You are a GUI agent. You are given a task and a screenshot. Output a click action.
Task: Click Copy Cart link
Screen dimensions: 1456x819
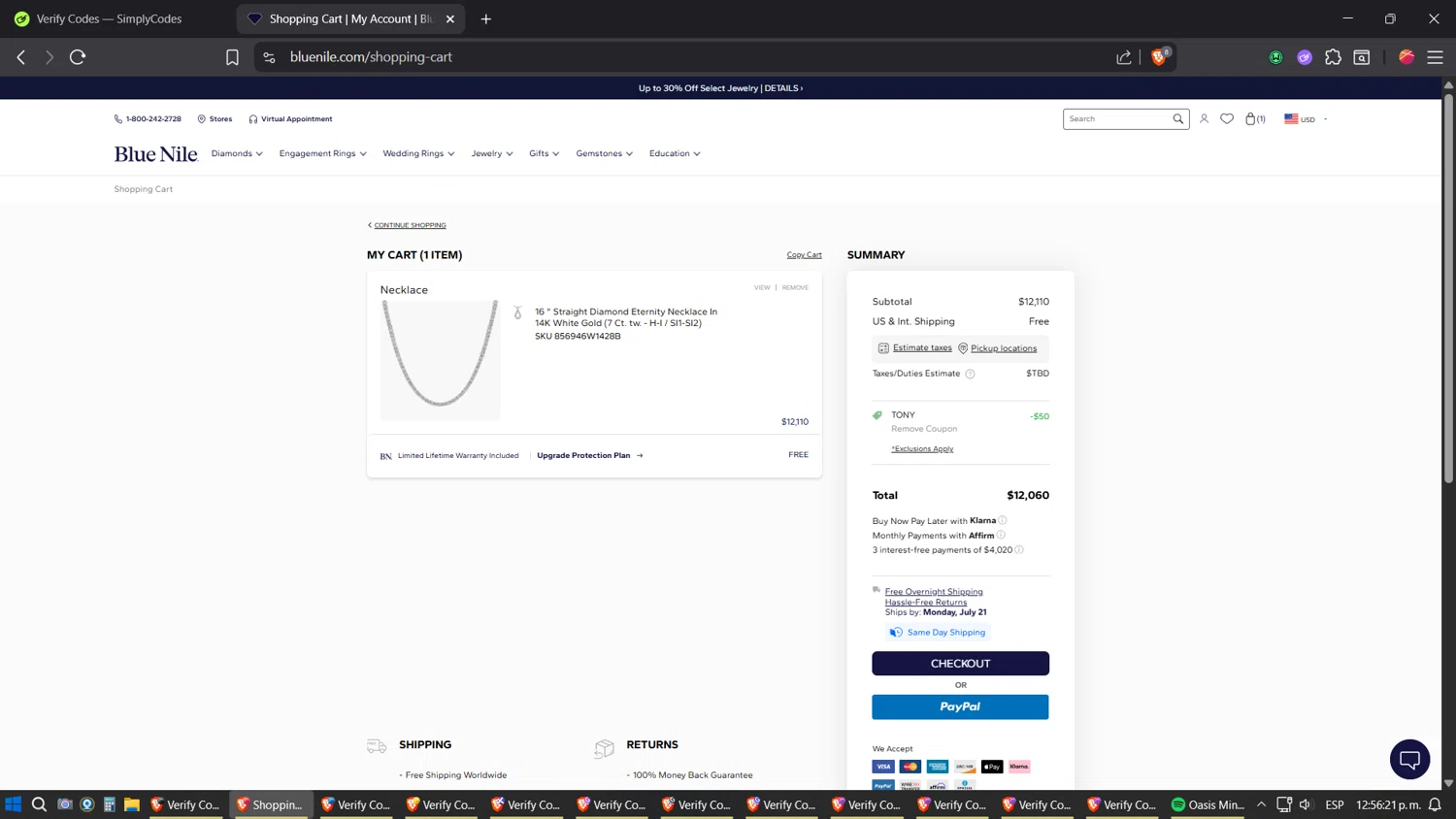coord(804,255)
